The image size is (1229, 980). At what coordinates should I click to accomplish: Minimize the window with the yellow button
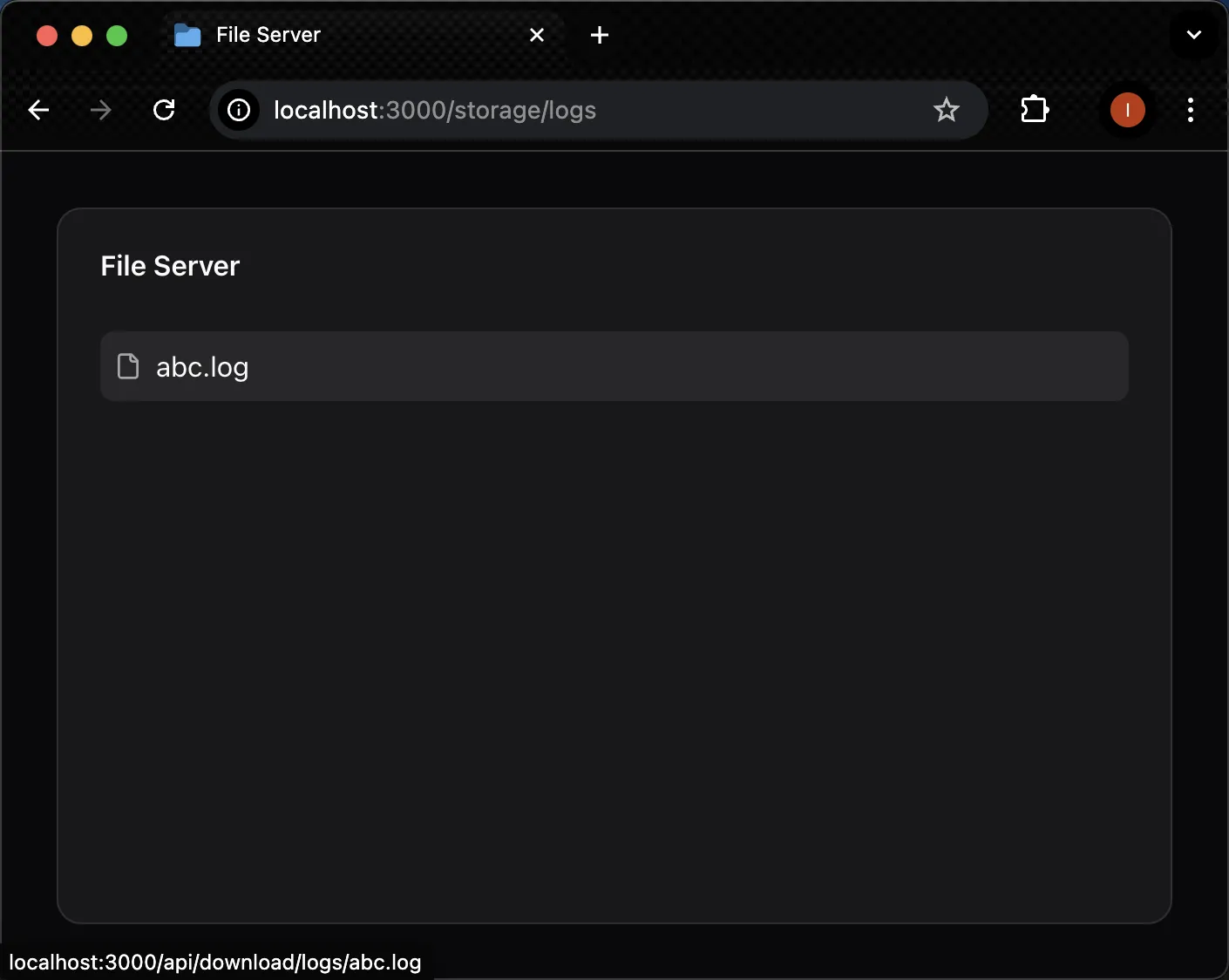pos(82,35)
